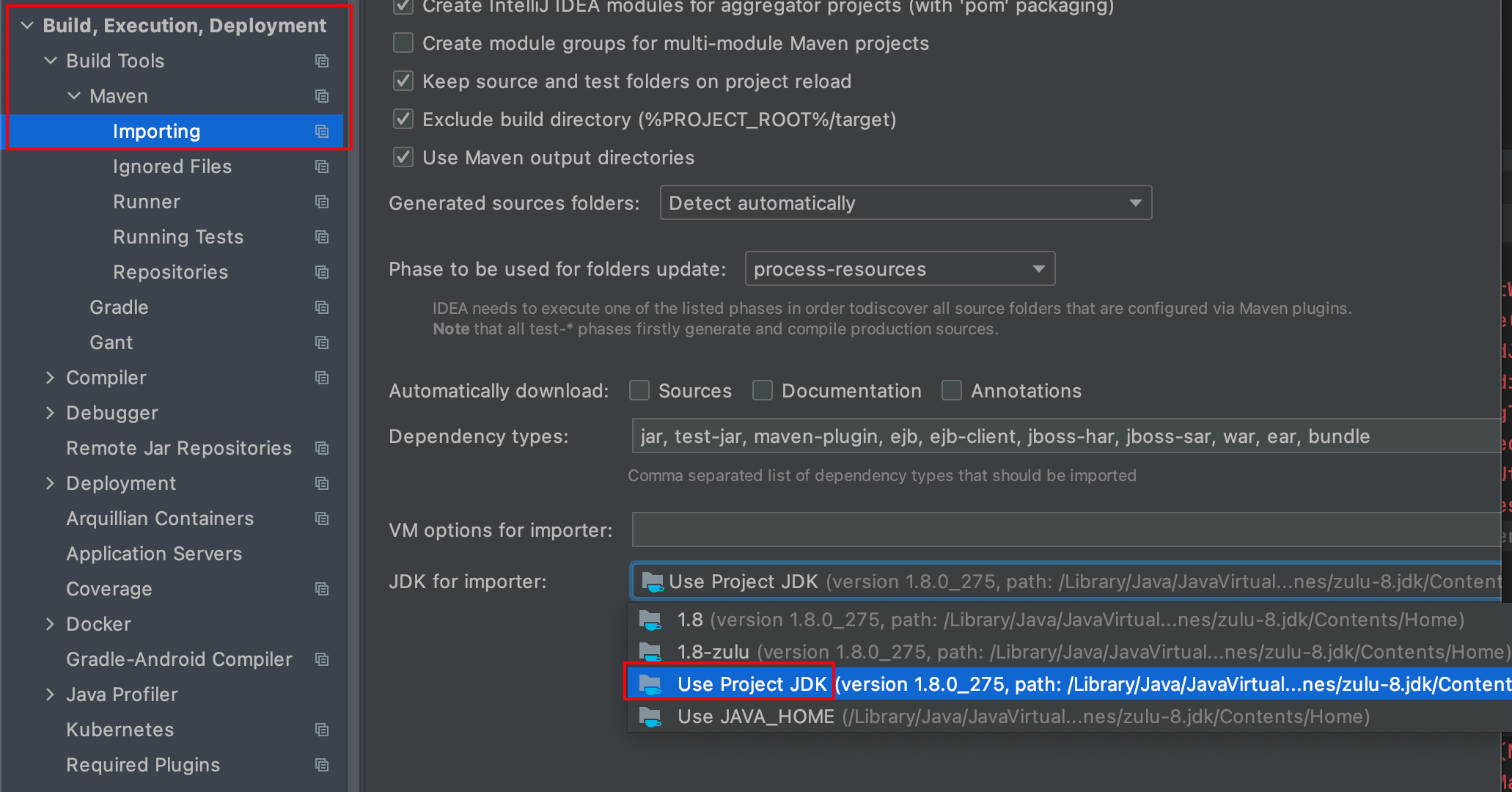Viewport: 1512px width, 792px height.
Task: Open the process-resources phase dropdown
Action: pos(899,269)
